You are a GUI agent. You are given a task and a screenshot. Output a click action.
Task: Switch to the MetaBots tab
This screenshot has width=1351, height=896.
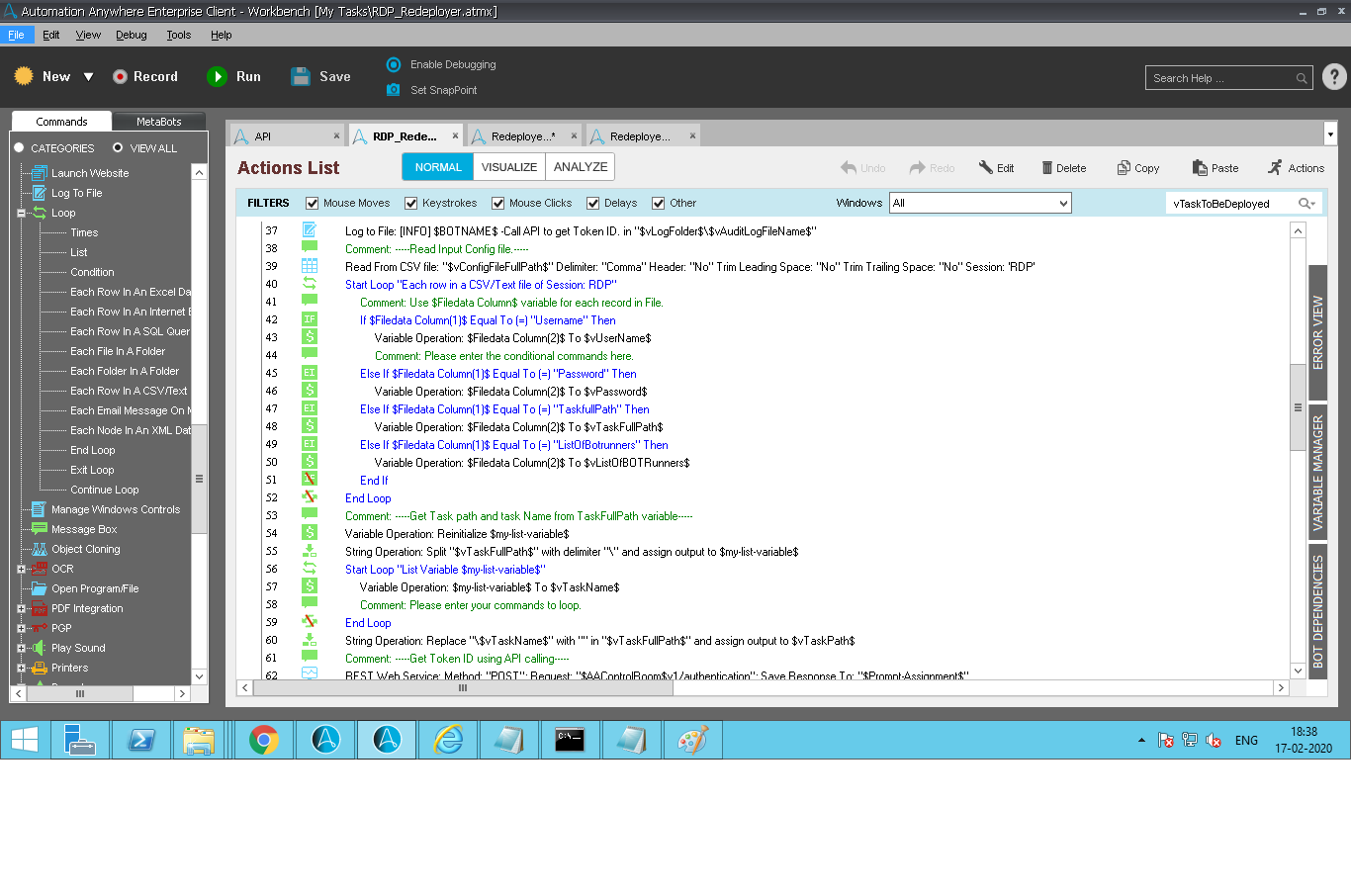click(x=158, y=122)
